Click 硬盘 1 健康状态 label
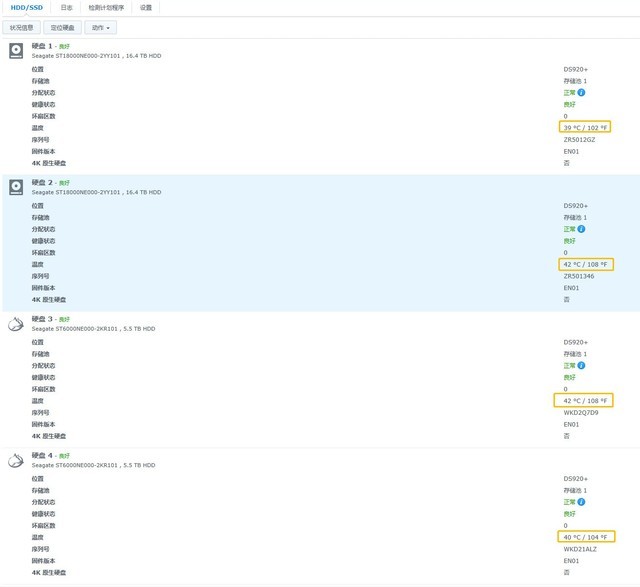 [x=44, y=105]
